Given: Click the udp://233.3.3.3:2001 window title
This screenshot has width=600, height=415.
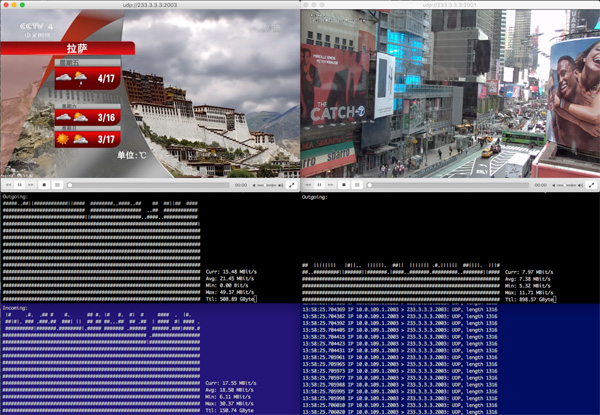Looking at the screenshot, I should 450,5.
